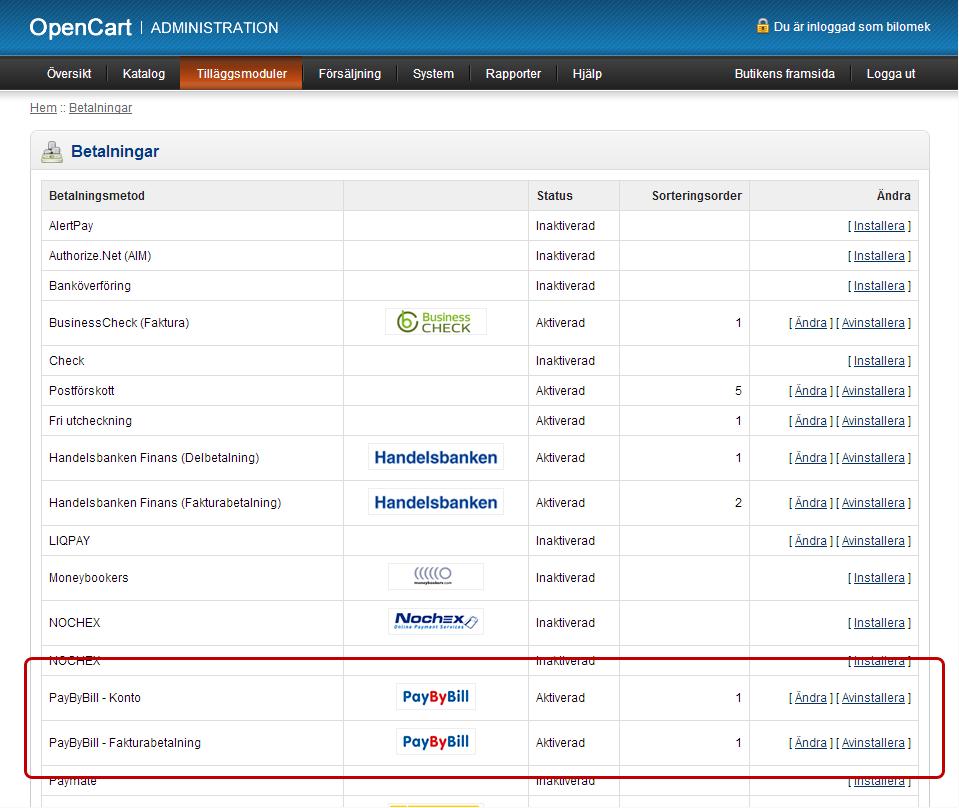Click the PayByBill logo for Konto

point(435,697)
